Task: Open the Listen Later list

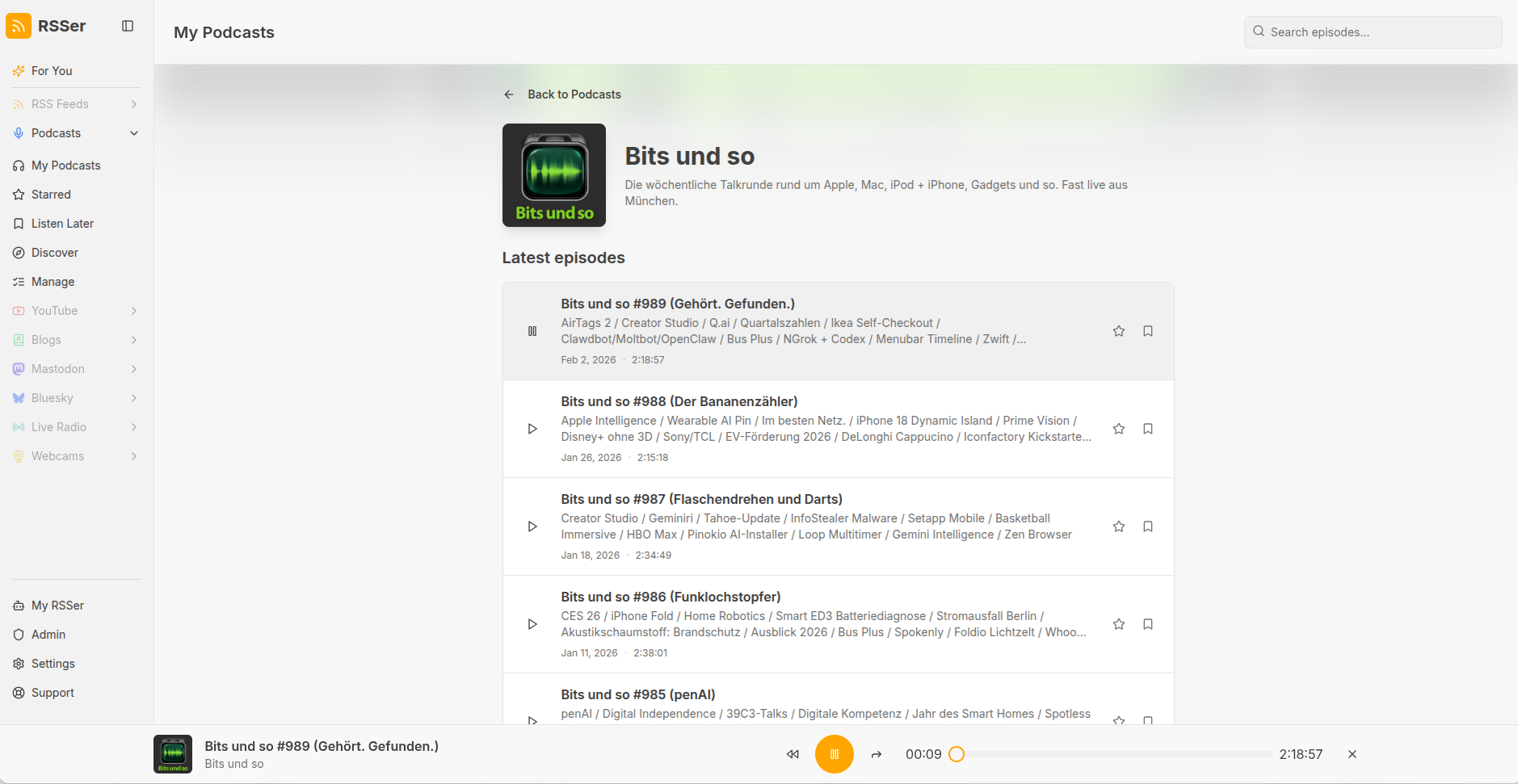Action: pos(61,223)
